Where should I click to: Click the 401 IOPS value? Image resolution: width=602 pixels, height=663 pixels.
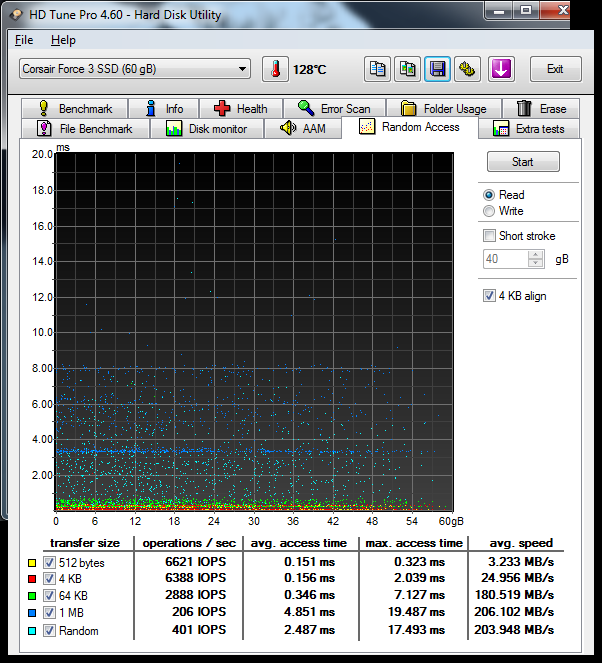tap(199, 630)
